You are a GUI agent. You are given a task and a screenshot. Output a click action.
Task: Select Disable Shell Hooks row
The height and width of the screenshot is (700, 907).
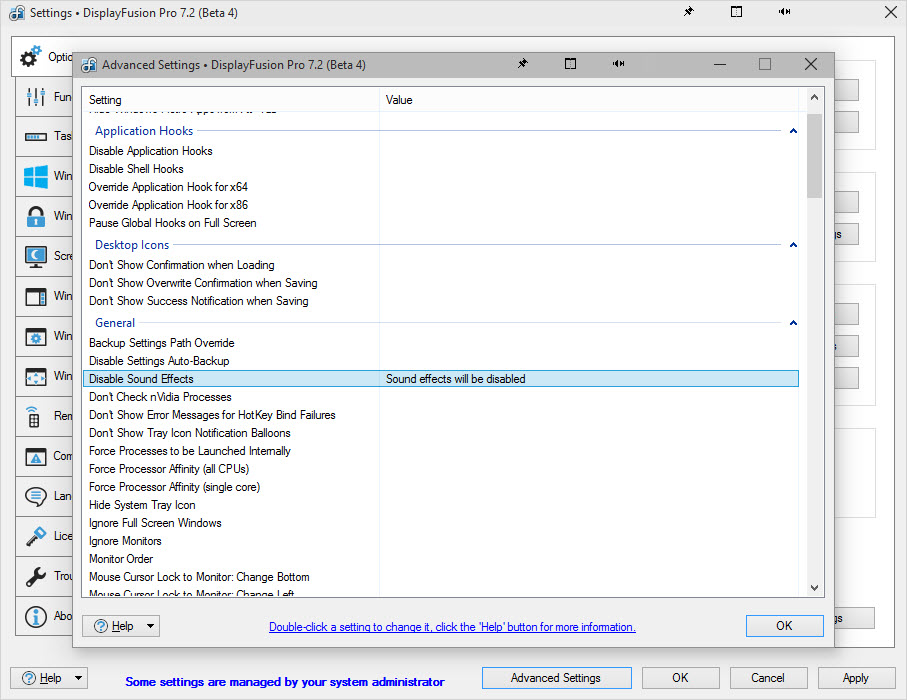click(x=441, y=169)
